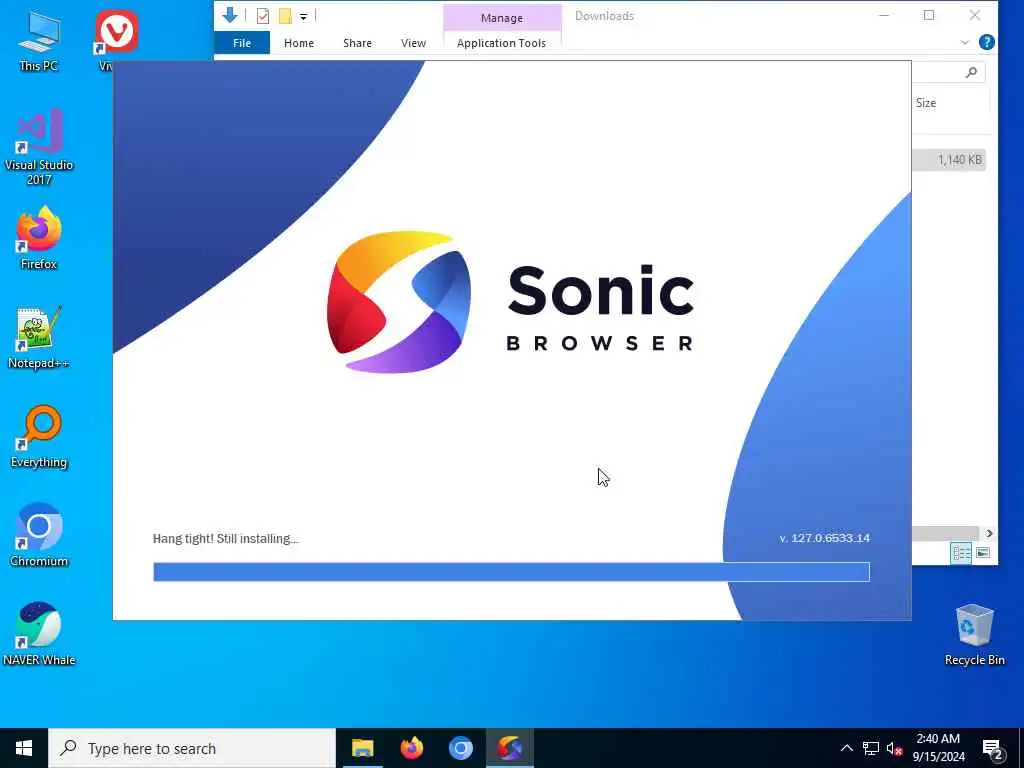The width and height of the screenshot is (1024, 768).
Task: Switch to View ribbon tab
Action: pos(413,43)
